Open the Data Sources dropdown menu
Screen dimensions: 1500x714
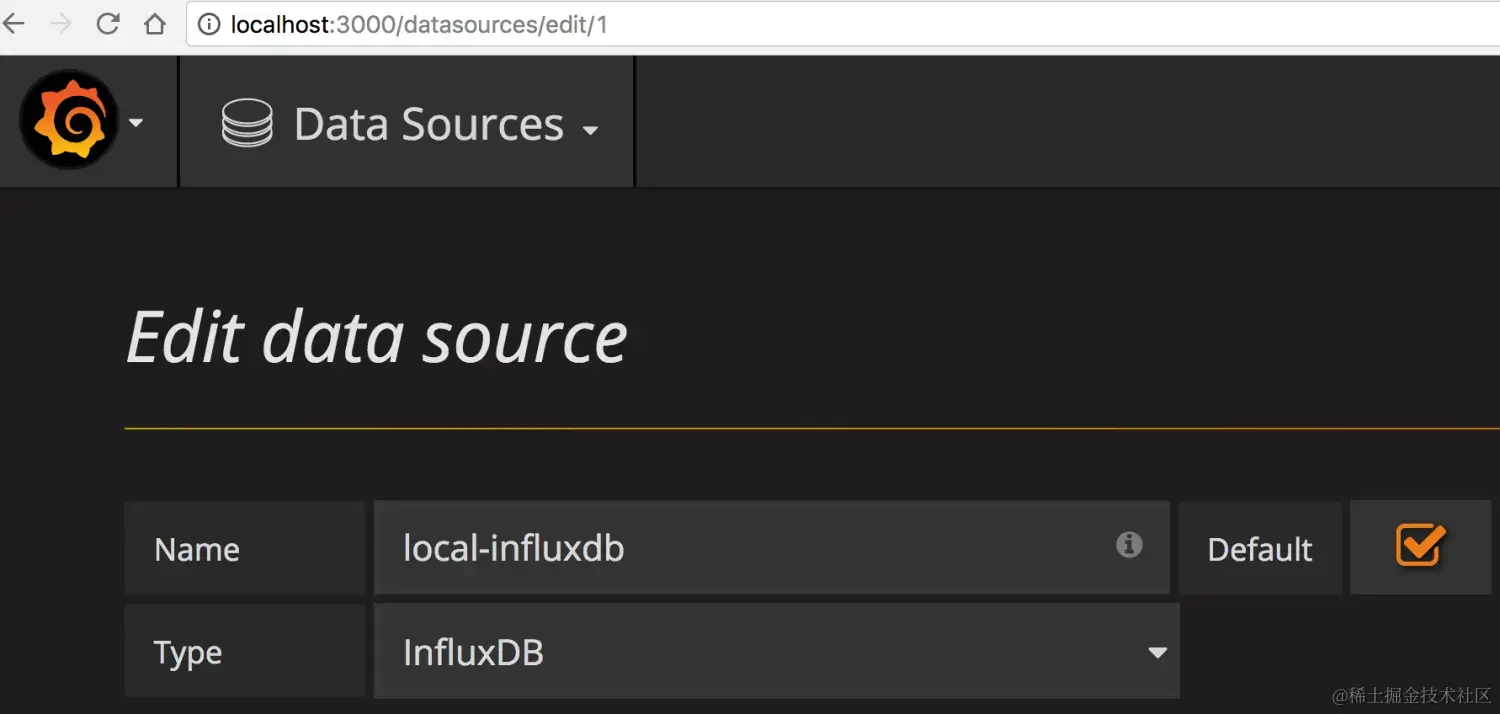[x=408, y=122]
